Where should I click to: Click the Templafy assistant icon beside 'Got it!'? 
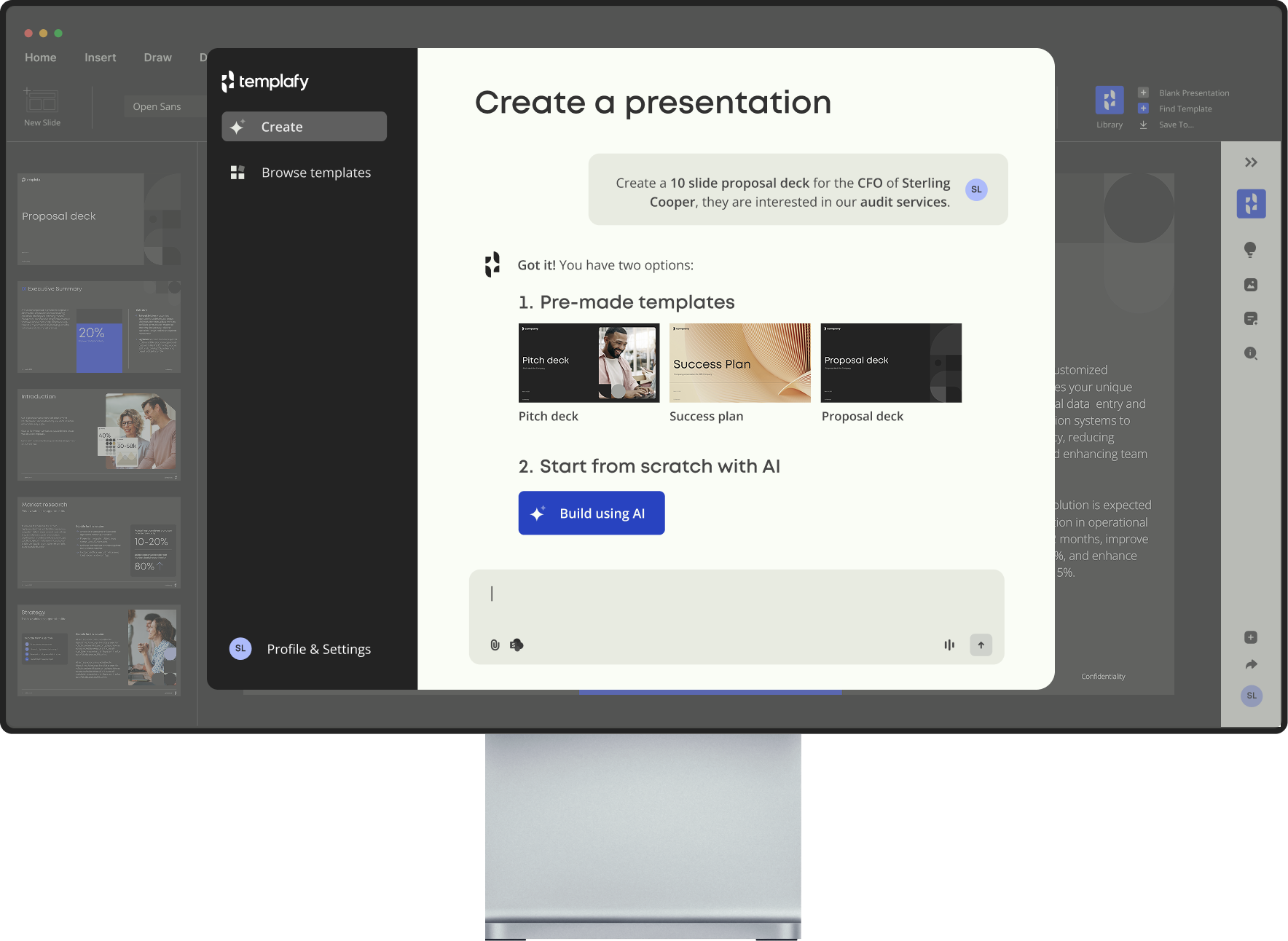click(492, 264)
